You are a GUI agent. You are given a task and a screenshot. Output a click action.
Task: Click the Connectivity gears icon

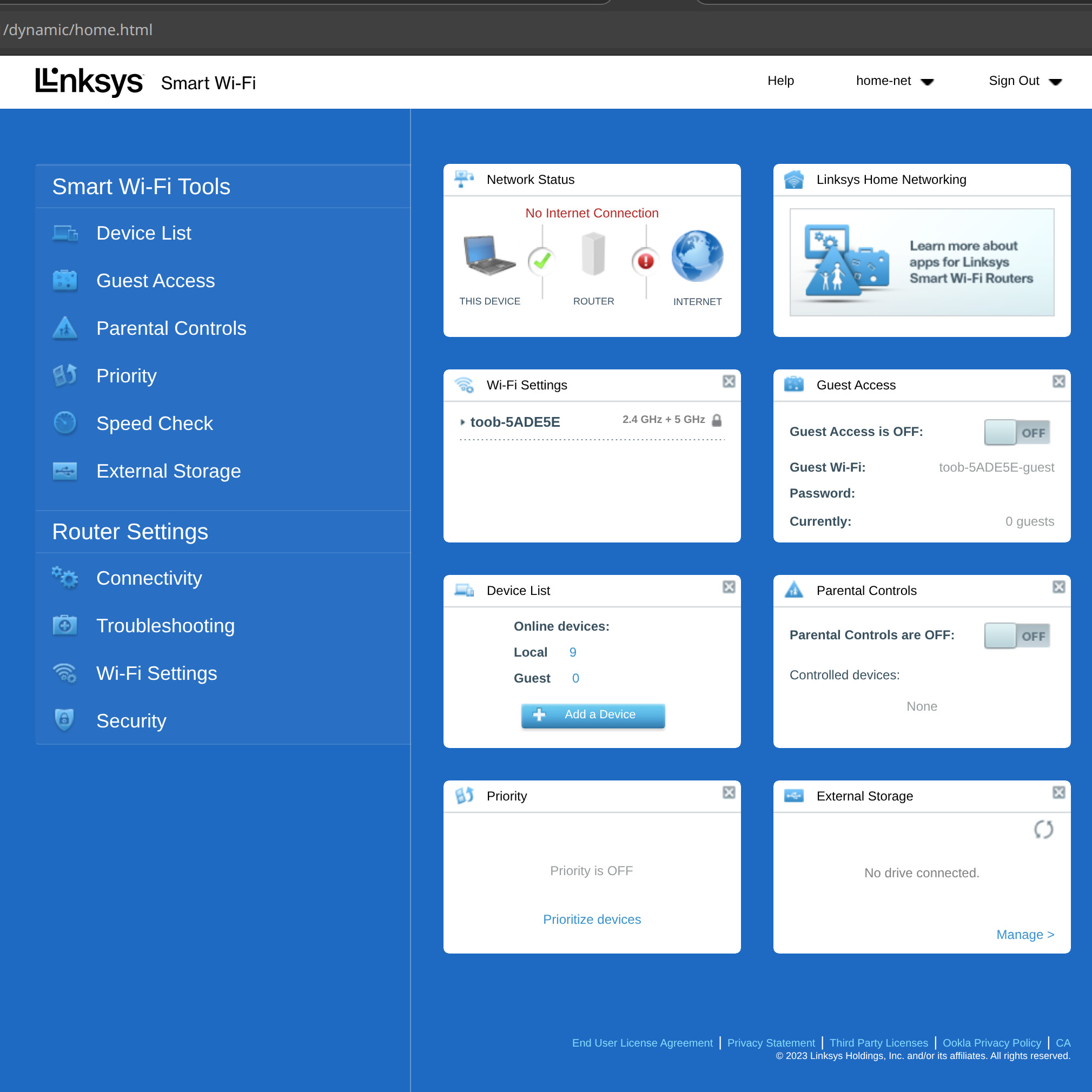65,578
